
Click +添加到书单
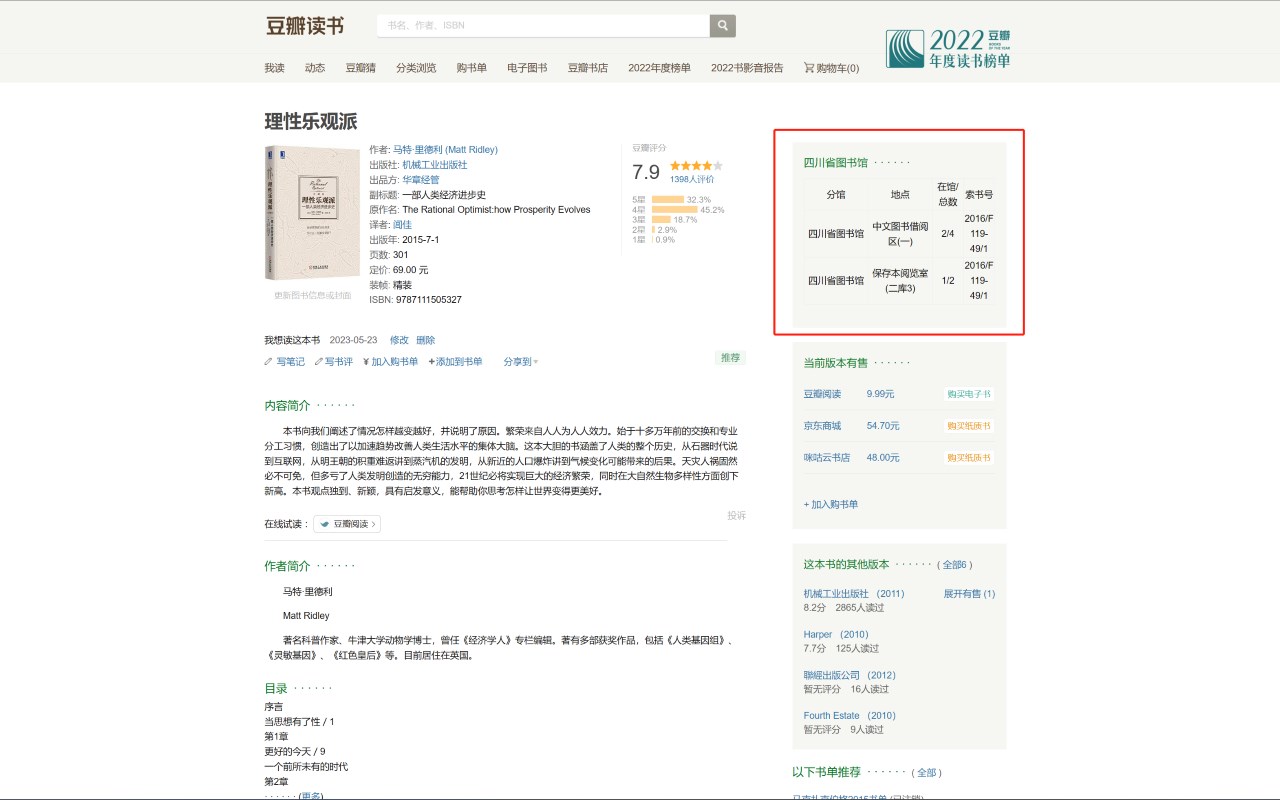(455, 362)
